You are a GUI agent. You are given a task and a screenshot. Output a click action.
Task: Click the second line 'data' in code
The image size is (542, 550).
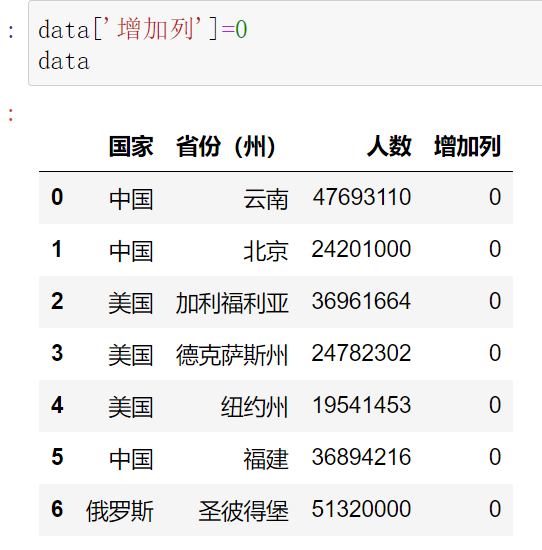(x=64, y=61)
